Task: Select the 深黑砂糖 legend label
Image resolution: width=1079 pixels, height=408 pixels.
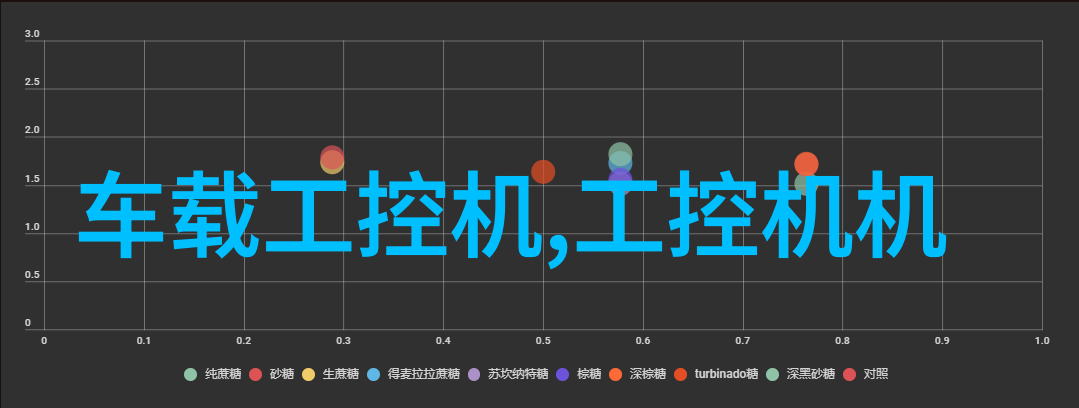Action: 811,374
